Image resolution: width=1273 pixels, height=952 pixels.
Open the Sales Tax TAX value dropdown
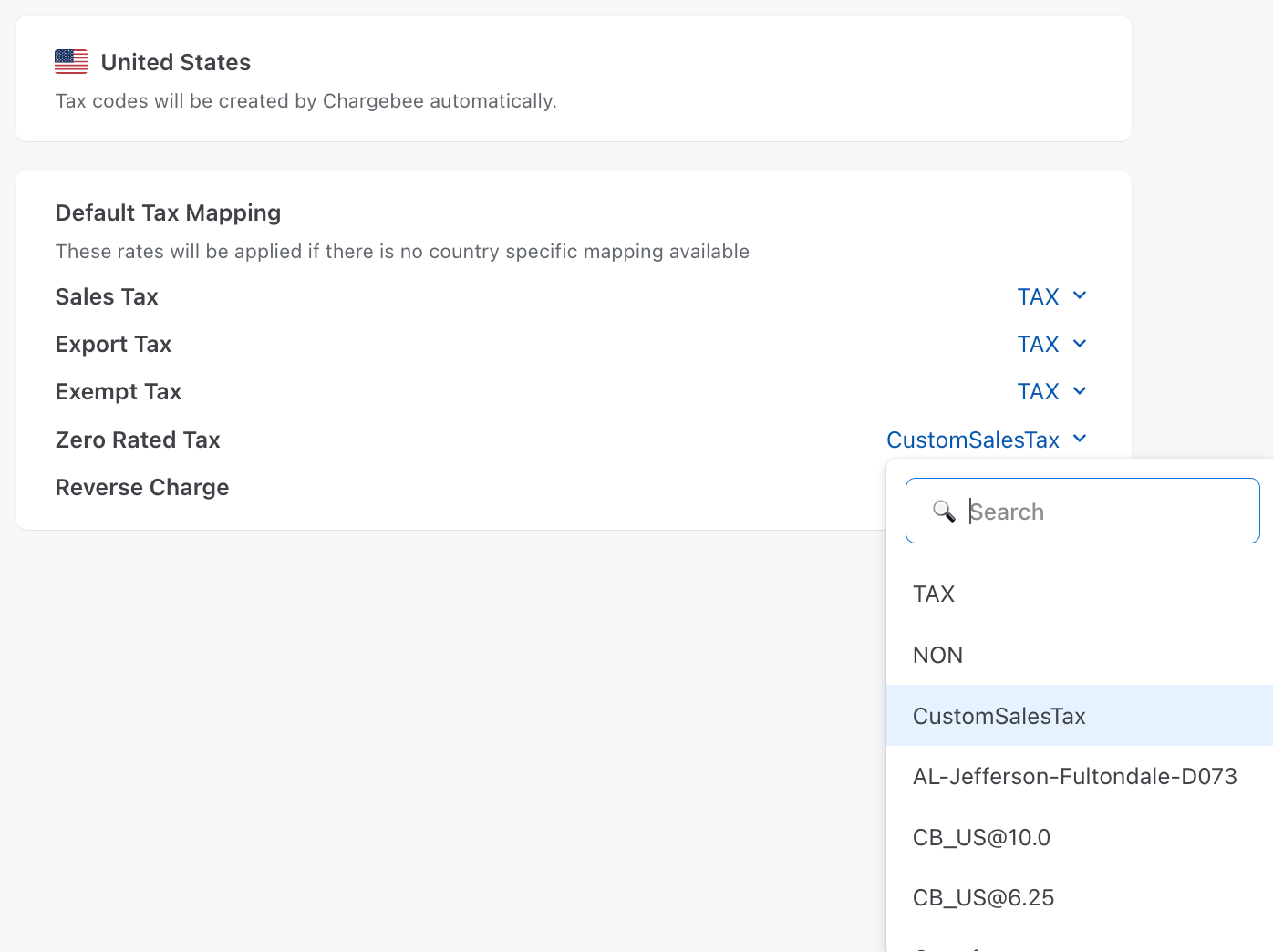click(1038, 296)
